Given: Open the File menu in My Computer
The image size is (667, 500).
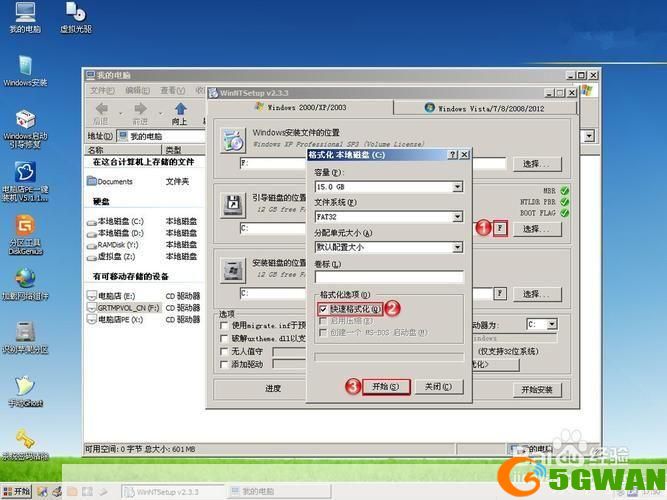Looking at the screenshot, I should point(102,91).
